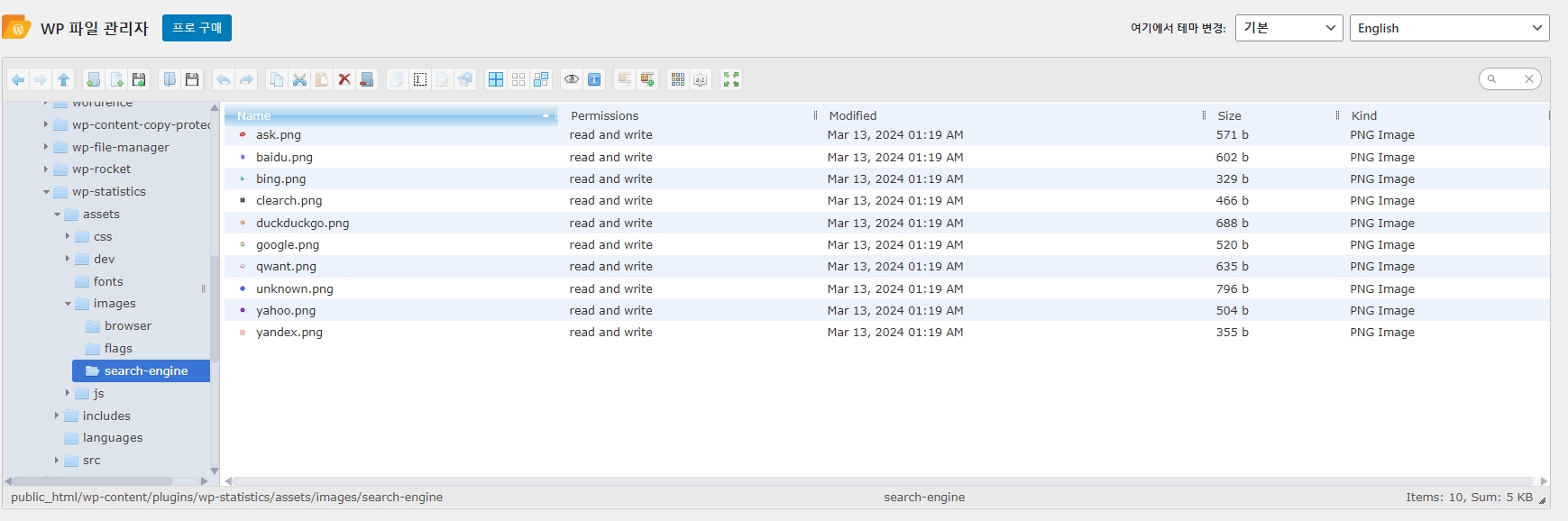Sort by the Permissions column header
The width and height of the screenshot is (1568, 521).
pyautogui.click(x=690, y=115)
